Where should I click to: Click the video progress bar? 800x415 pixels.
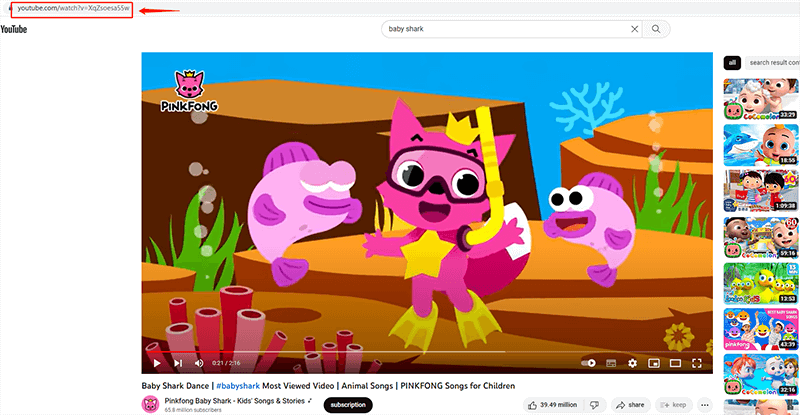coord(427,352)
